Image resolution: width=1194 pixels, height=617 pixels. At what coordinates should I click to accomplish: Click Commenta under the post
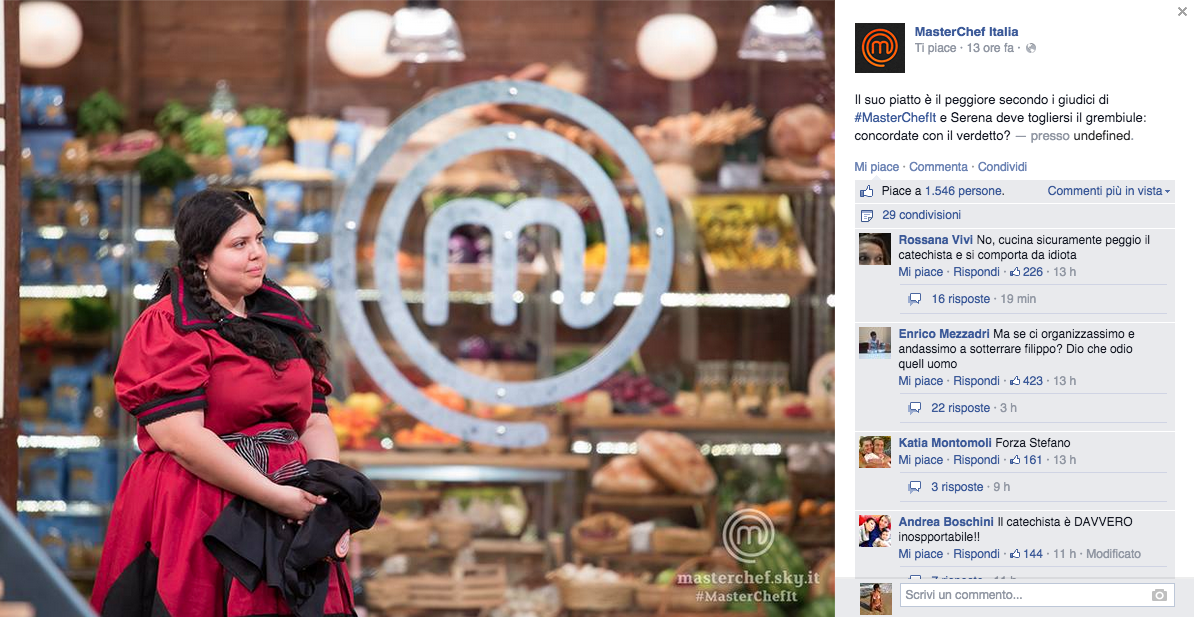point(938,167)
